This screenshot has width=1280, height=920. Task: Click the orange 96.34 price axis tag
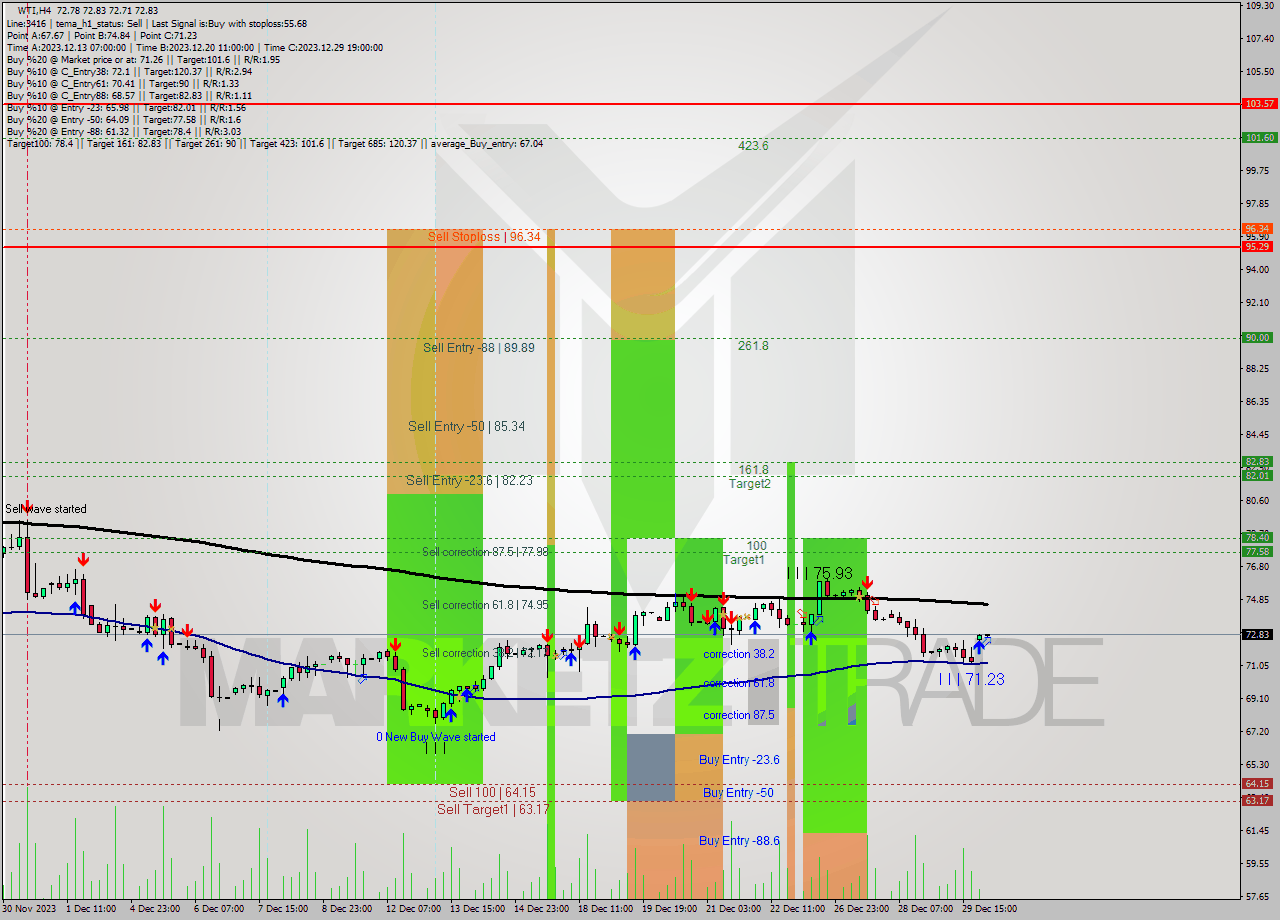1258,228
